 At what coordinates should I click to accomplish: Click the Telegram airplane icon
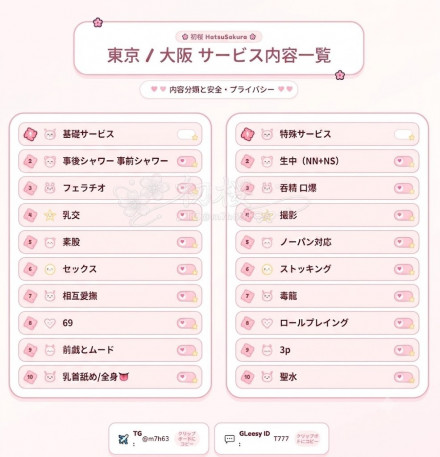pyautogui.click(x=124, y=439)
